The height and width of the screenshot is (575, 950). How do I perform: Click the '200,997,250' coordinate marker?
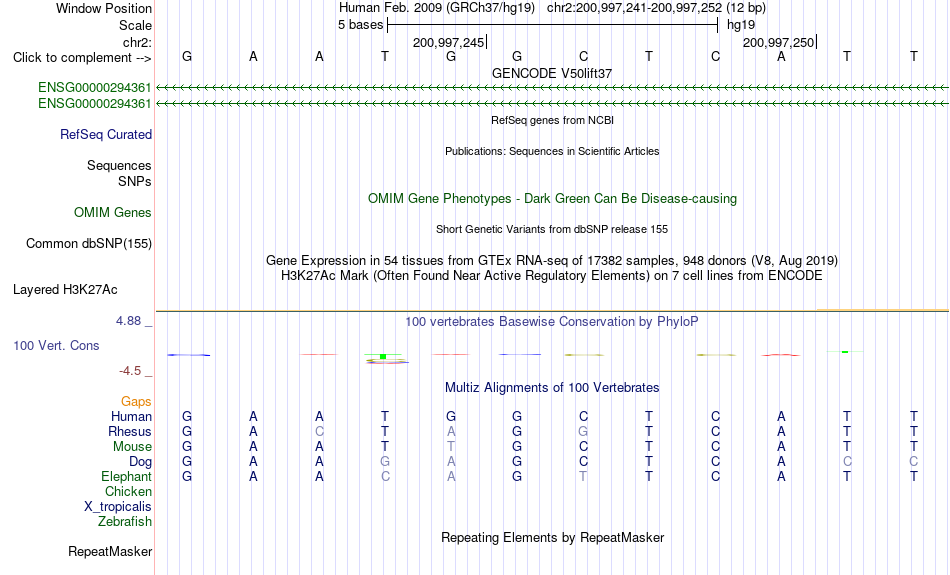click(x=779, y=42)
